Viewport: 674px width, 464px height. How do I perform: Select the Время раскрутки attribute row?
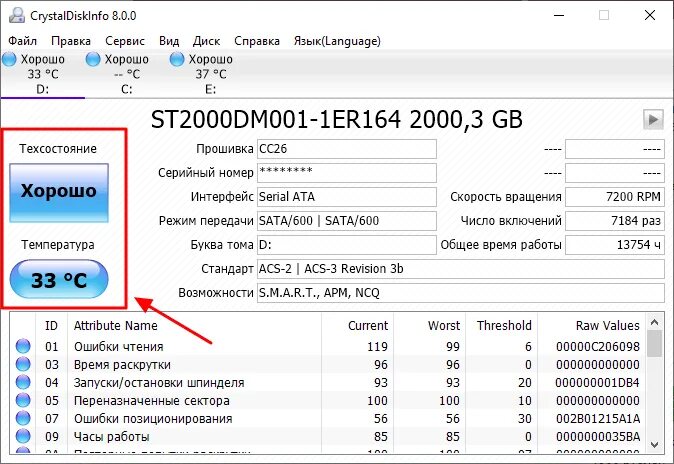[328, 365]
